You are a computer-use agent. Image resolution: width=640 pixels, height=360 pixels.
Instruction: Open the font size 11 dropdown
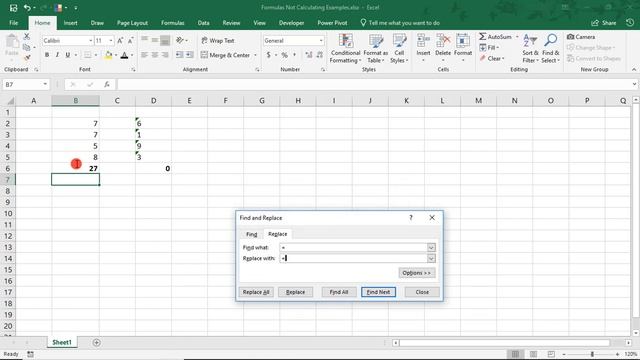pos(111,40)
